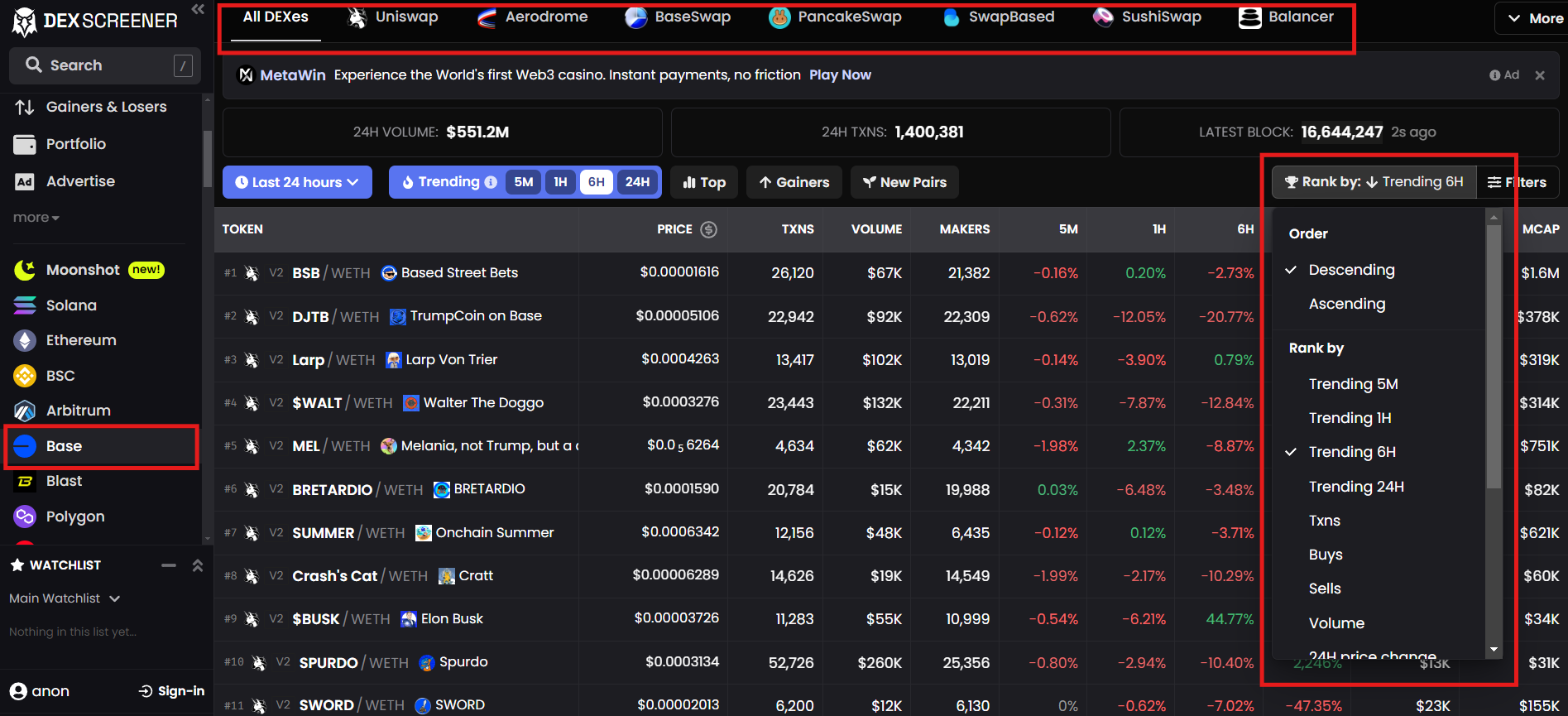The image size is (1568, 716).
Task: Select the Base chain
Action: 102,446
